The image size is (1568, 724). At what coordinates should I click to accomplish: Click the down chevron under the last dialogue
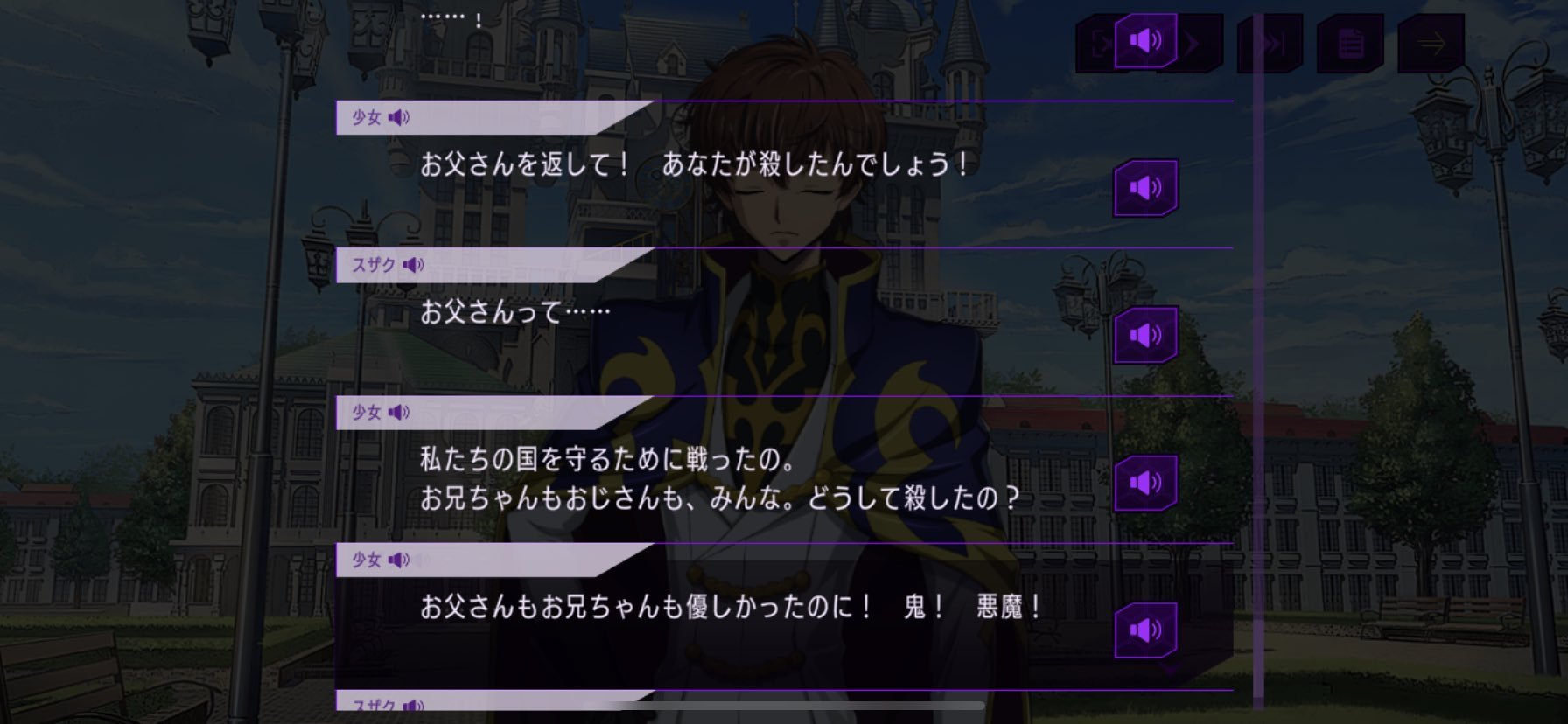(1170, 670)
